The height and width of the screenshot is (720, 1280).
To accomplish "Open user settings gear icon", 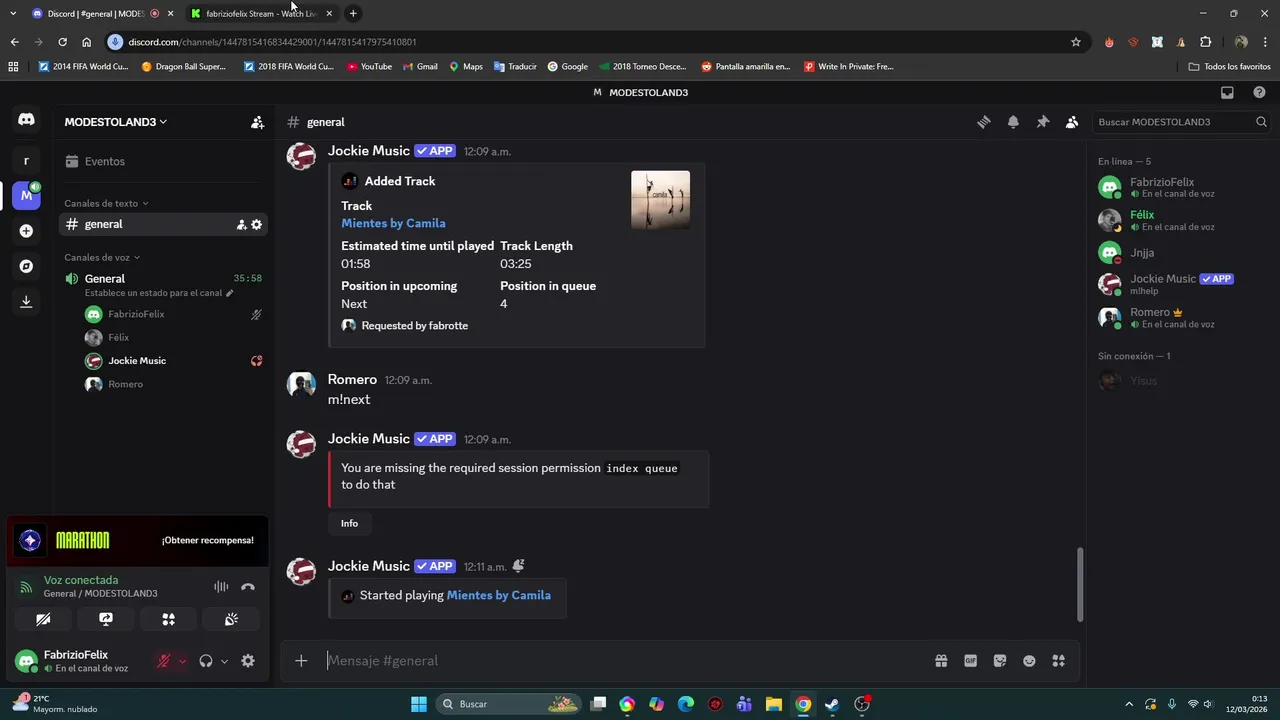I will point(248,661).
